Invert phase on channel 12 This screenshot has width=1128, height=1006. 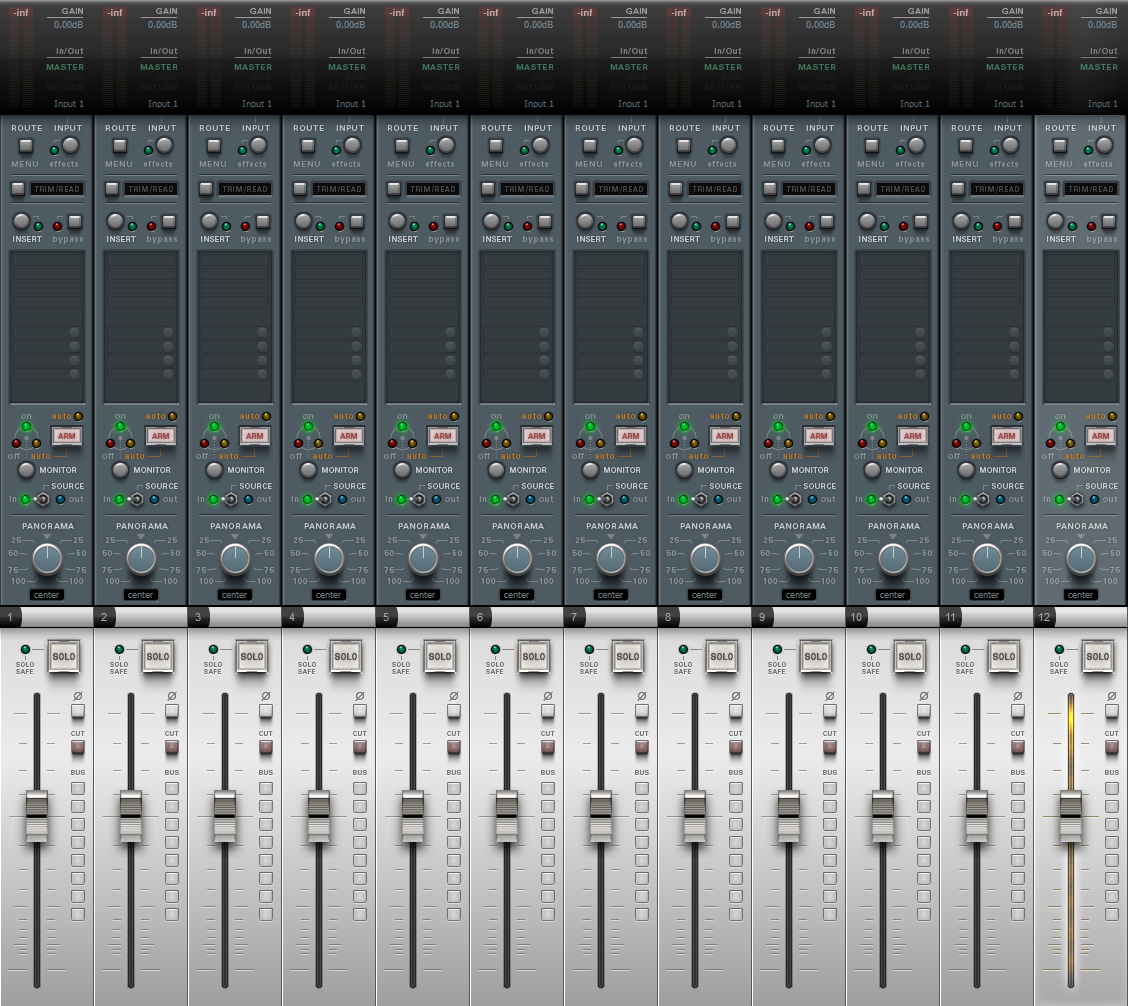pyautogui.click(x=1111, y=711)
